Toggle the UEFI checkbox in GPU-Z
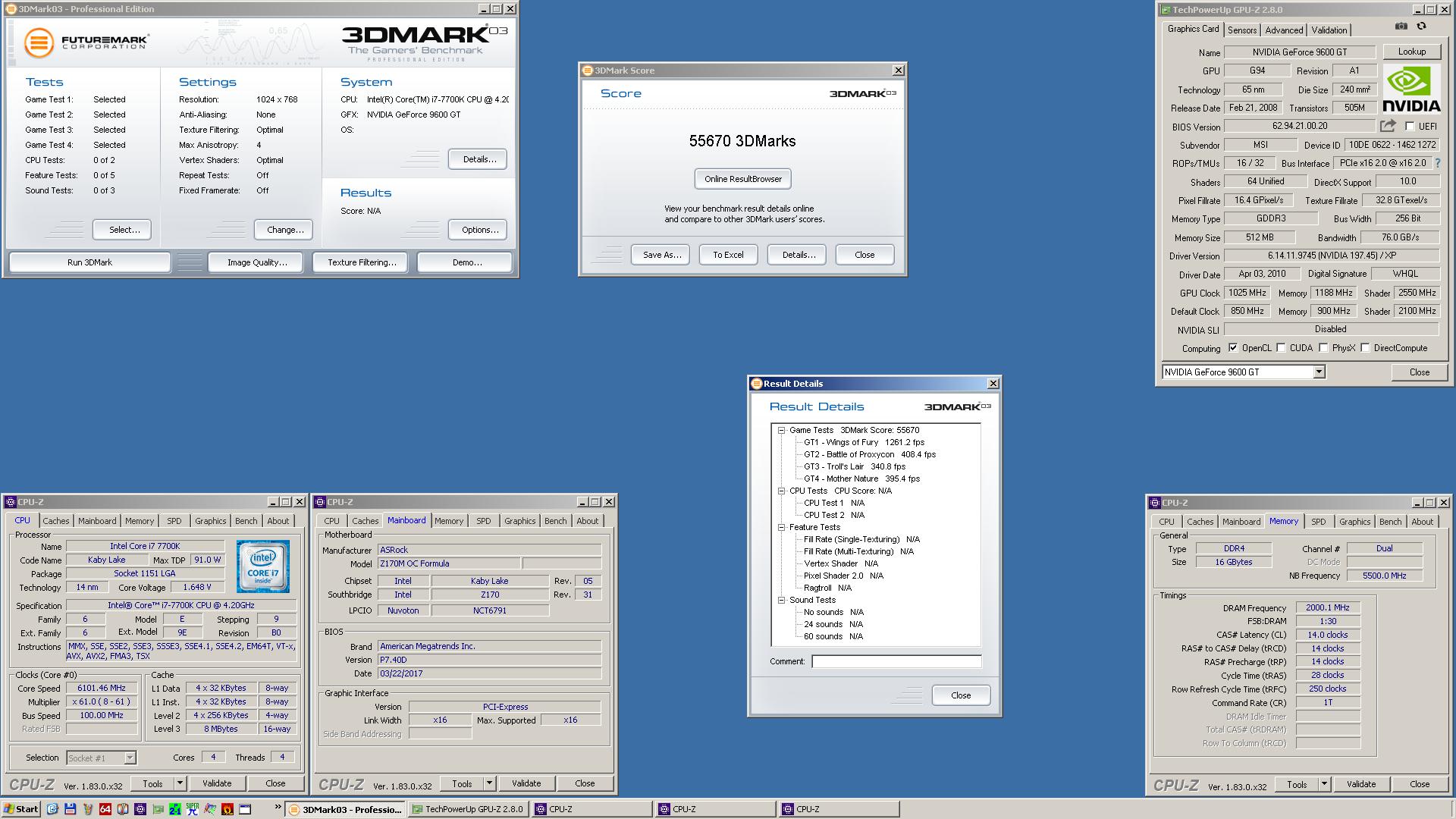 (x=1410, y=127)
